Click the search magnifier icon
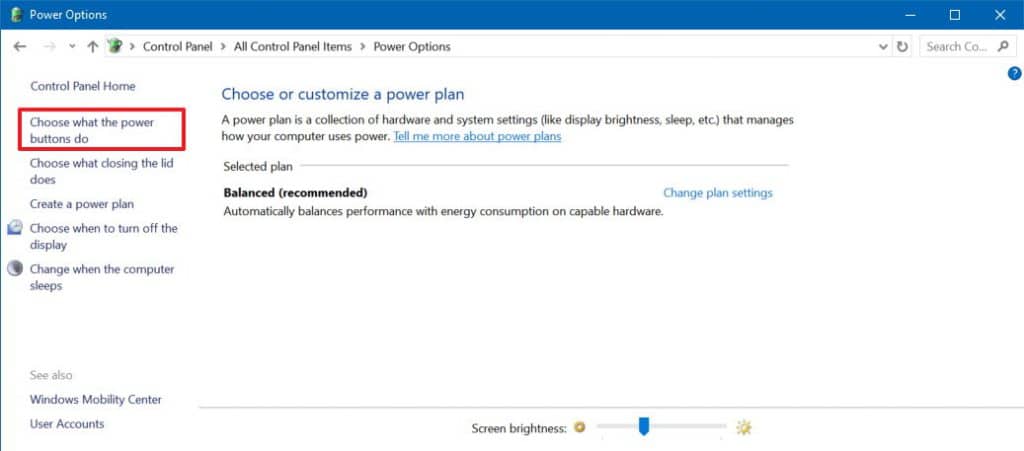This screenshot has width=1024, height=451. pos(1003,47)
